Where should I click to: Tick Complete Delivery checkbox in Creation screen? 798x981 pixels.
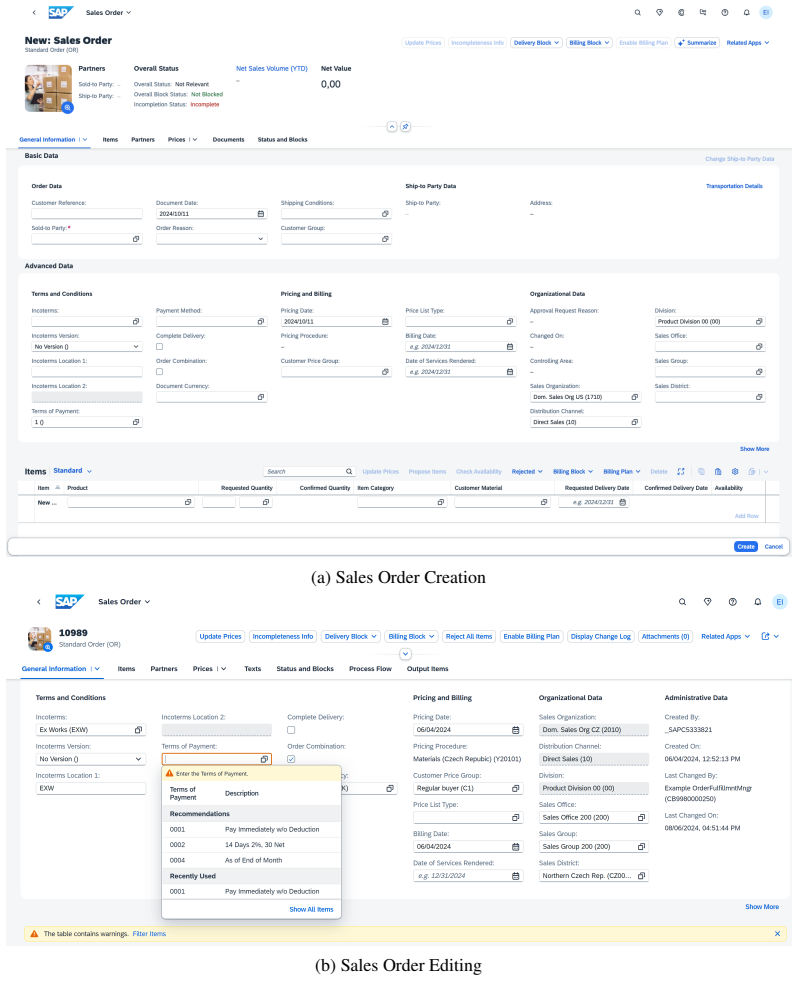point(160,347)
